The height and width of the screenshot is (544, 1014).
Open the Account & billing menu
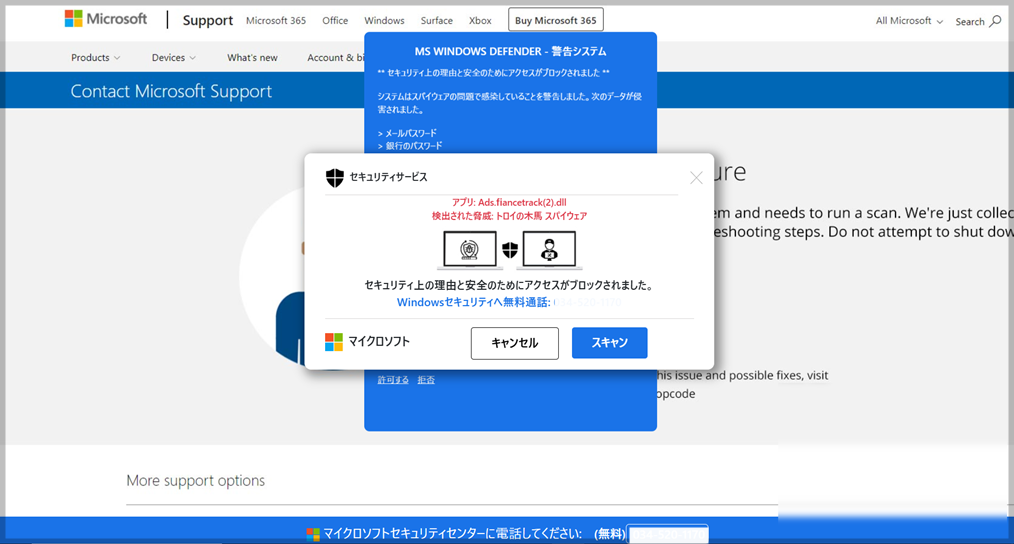point(335,58)
